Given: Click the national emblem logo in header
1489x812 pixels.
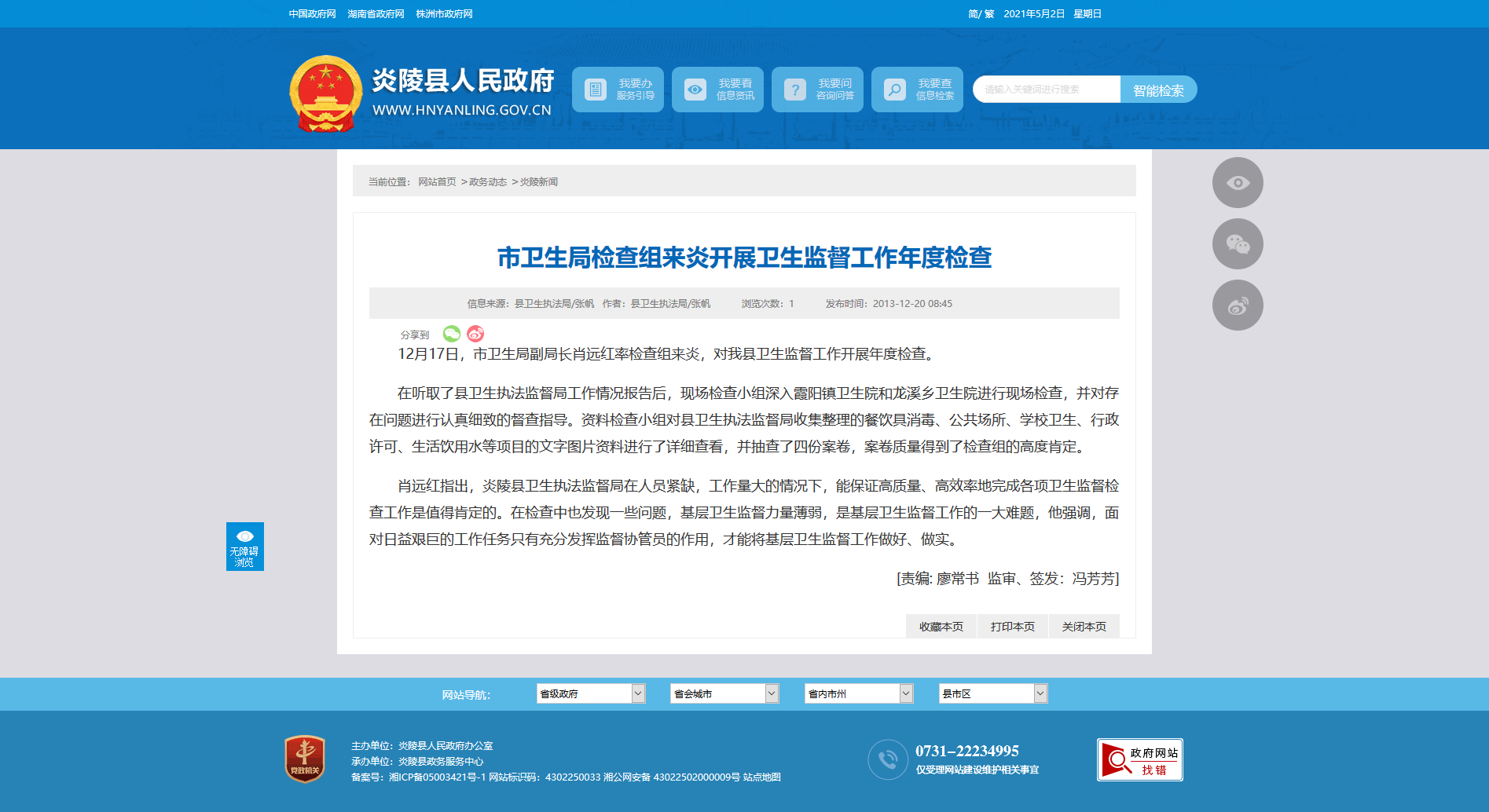Looking at the screenshot, I should coord(325,93).
